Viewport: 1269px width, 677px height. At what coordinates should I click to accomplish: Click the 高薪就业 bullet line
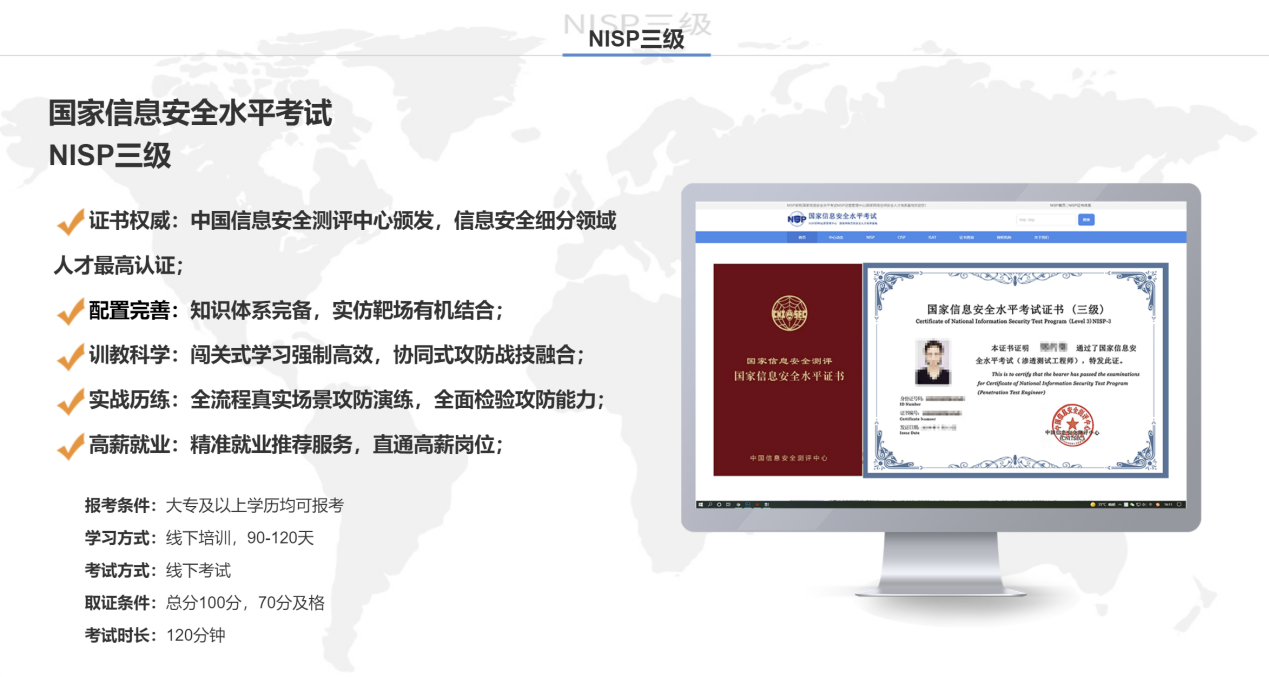281,445
